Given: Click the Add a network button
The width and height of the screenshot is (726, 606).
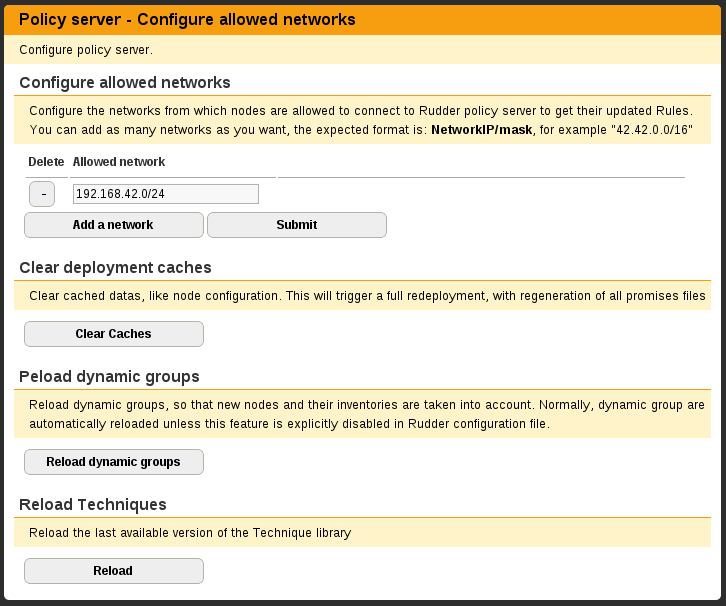Looking at the screenshot, I should pyautogui.click(x=114, y=225).
